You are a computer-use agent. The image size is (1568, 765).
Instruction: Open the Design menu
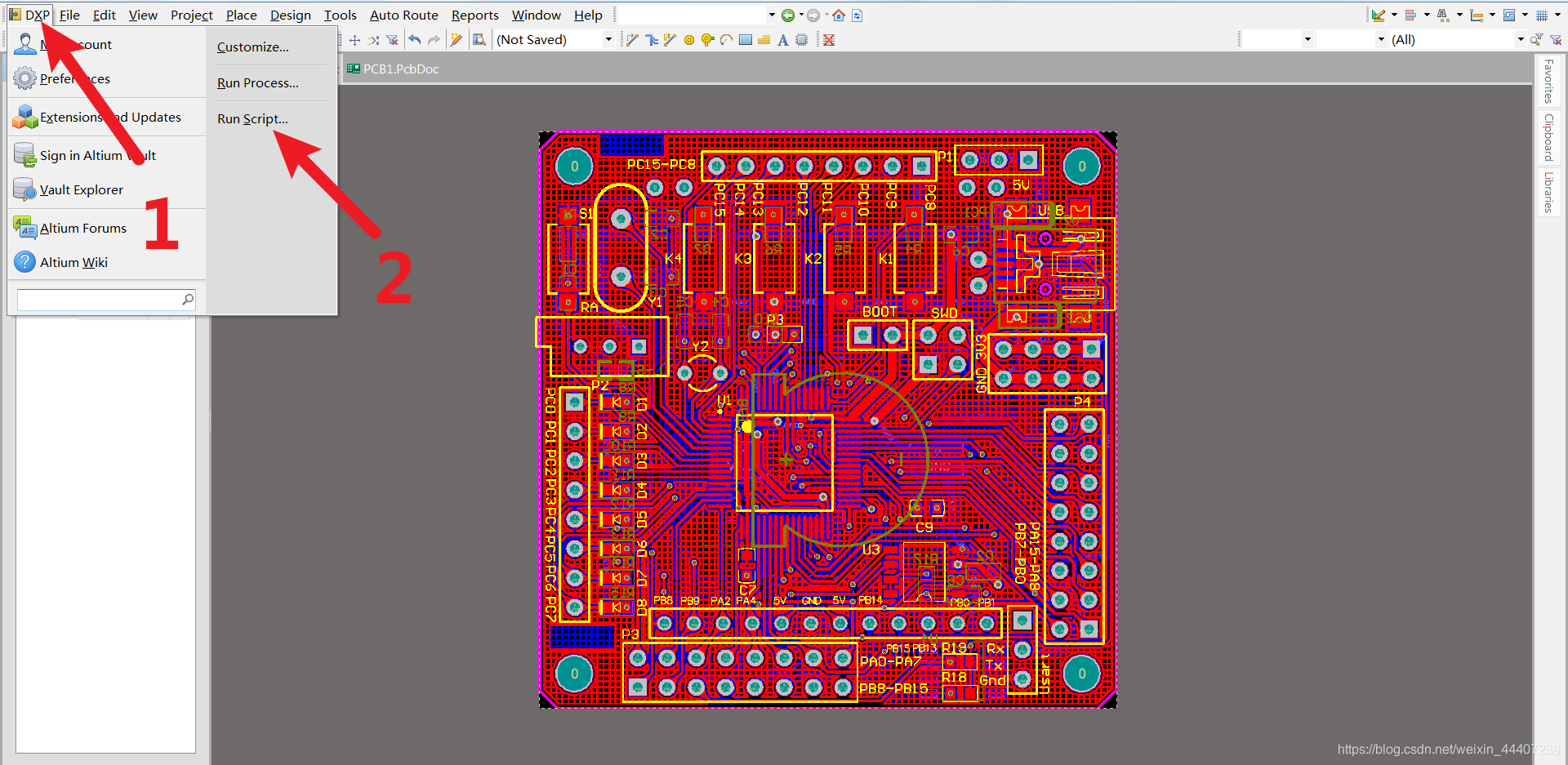291,15
